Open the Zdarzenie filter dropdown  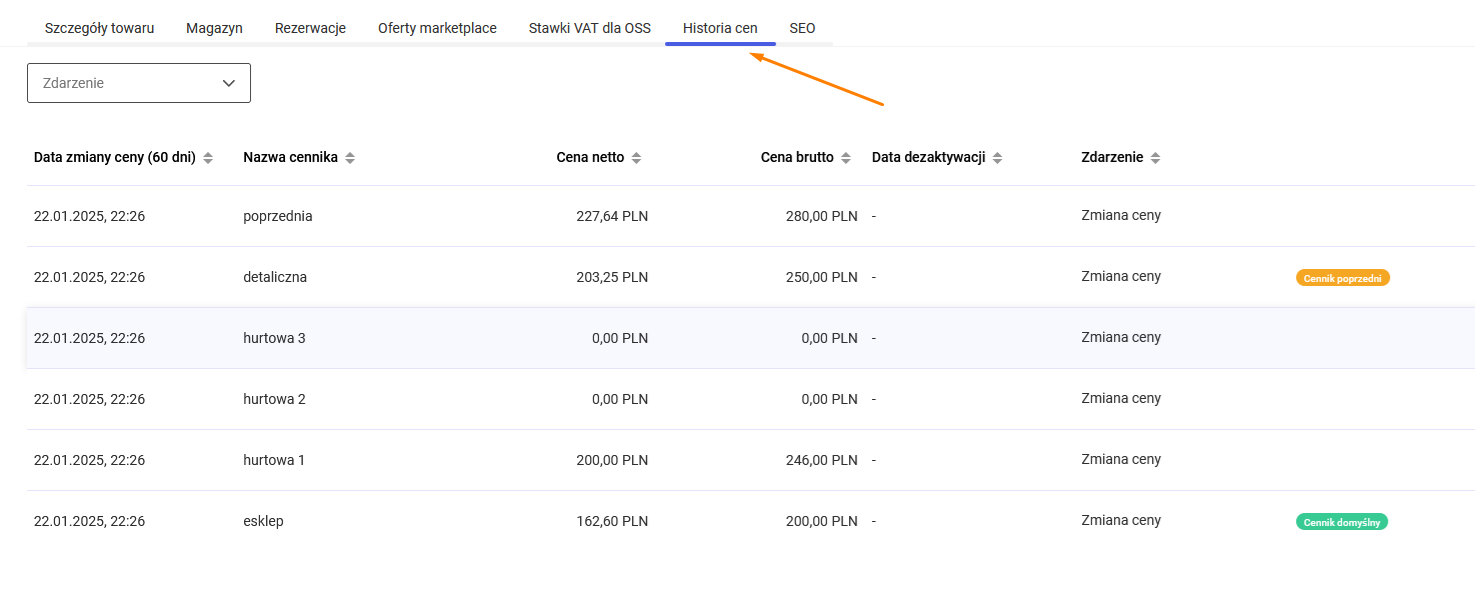(139, 83)
